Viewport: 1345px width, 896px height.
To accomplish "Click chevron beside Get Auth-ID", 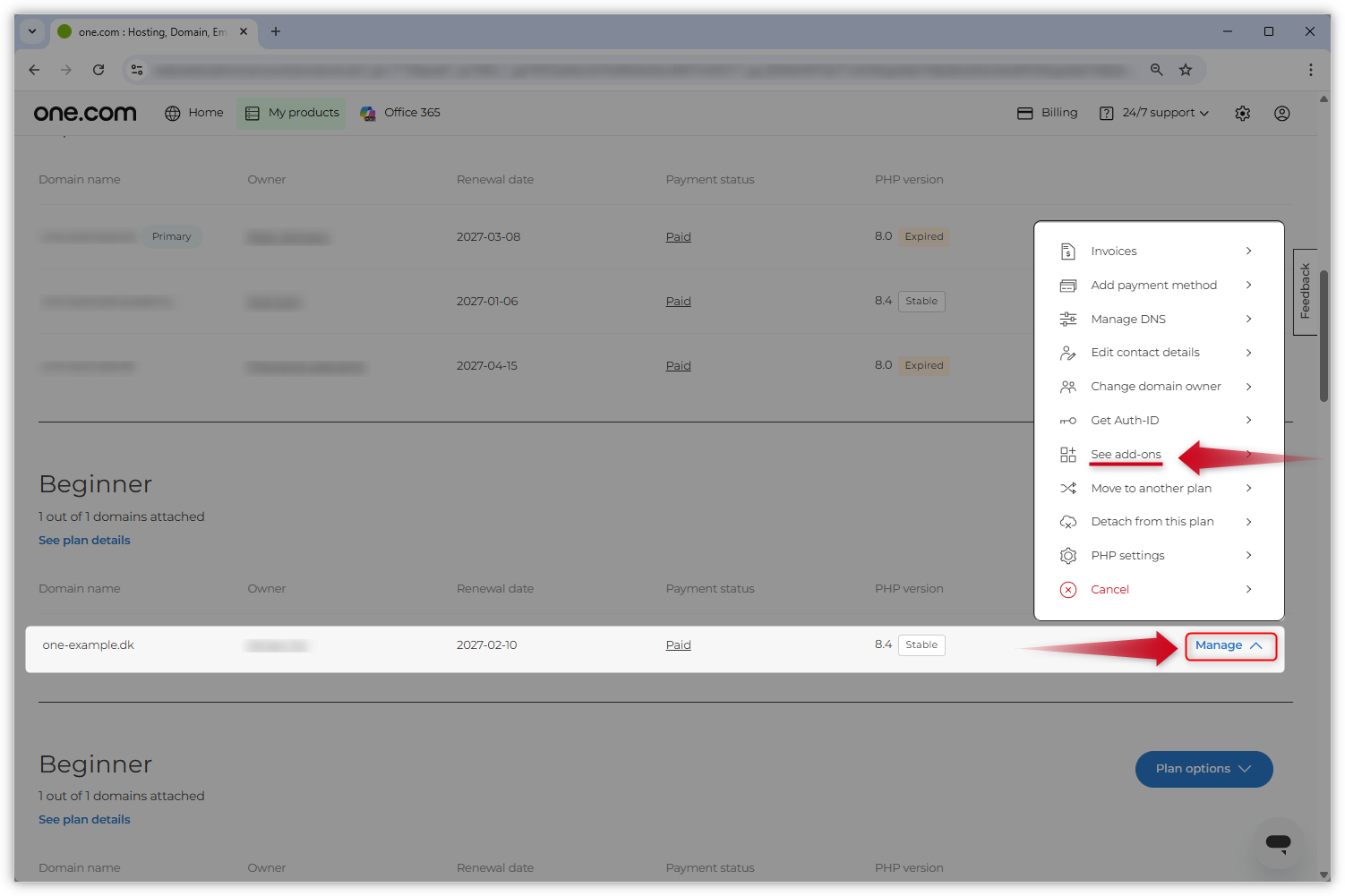I will (1249, 421).
